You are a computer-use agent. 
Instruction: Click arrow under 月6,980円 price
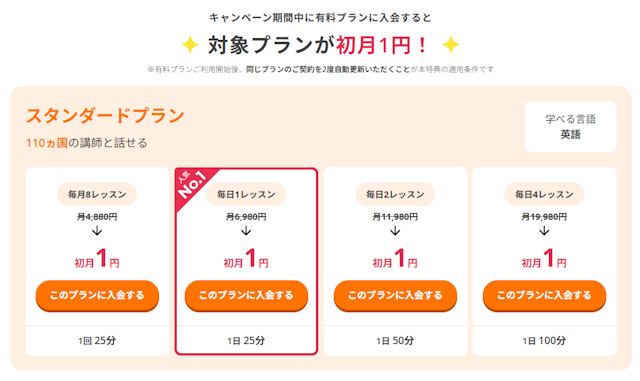point(246,231)
